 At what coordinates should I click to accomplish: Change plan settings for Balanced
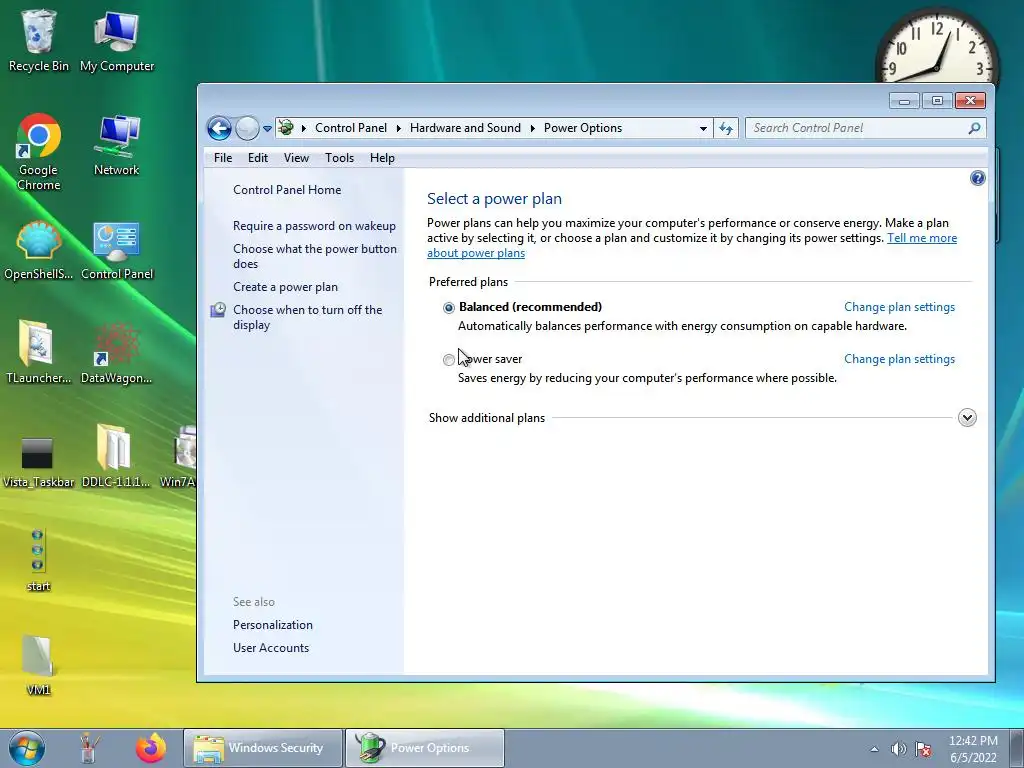click(x=899, y=307)
